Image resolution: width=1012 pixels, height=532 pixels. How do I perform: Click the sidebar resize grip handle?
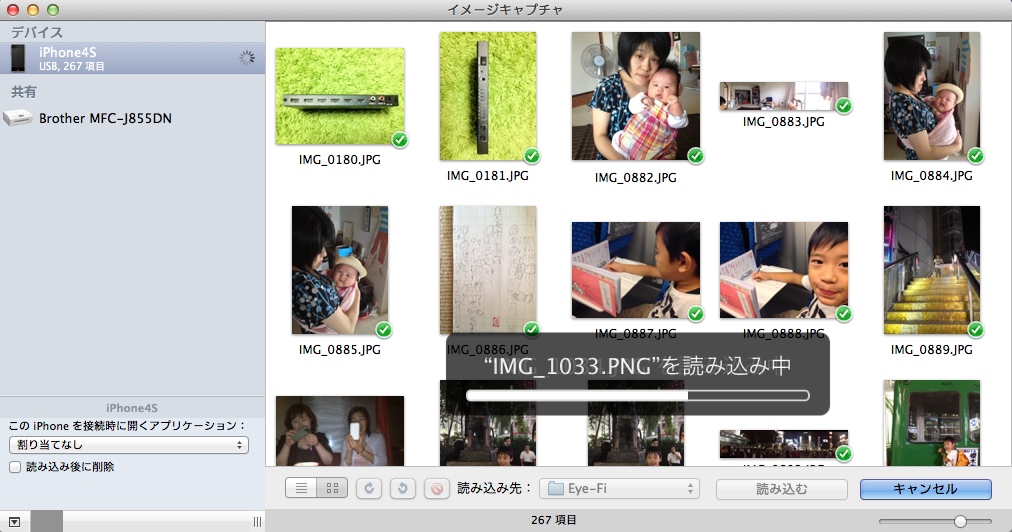(258, 522)
